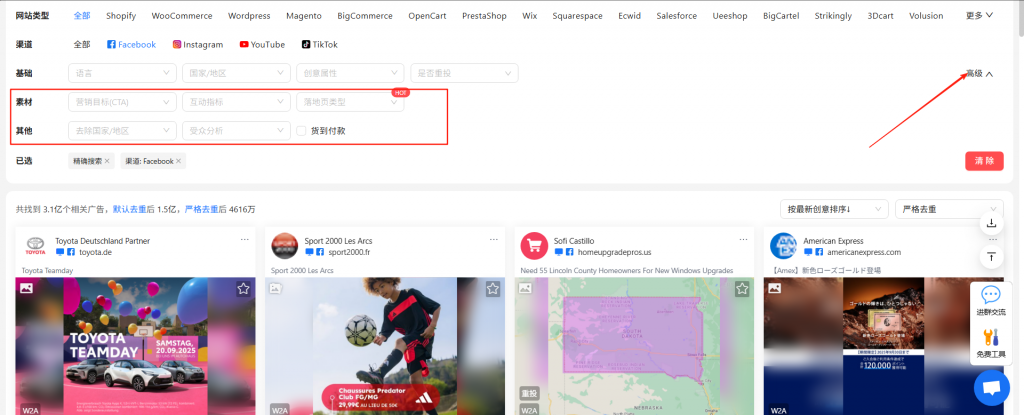Viewport: 1024px width, 415px height.
Task: Star the Toyota Teamday ad as favorite
Action: pos(243,289)
